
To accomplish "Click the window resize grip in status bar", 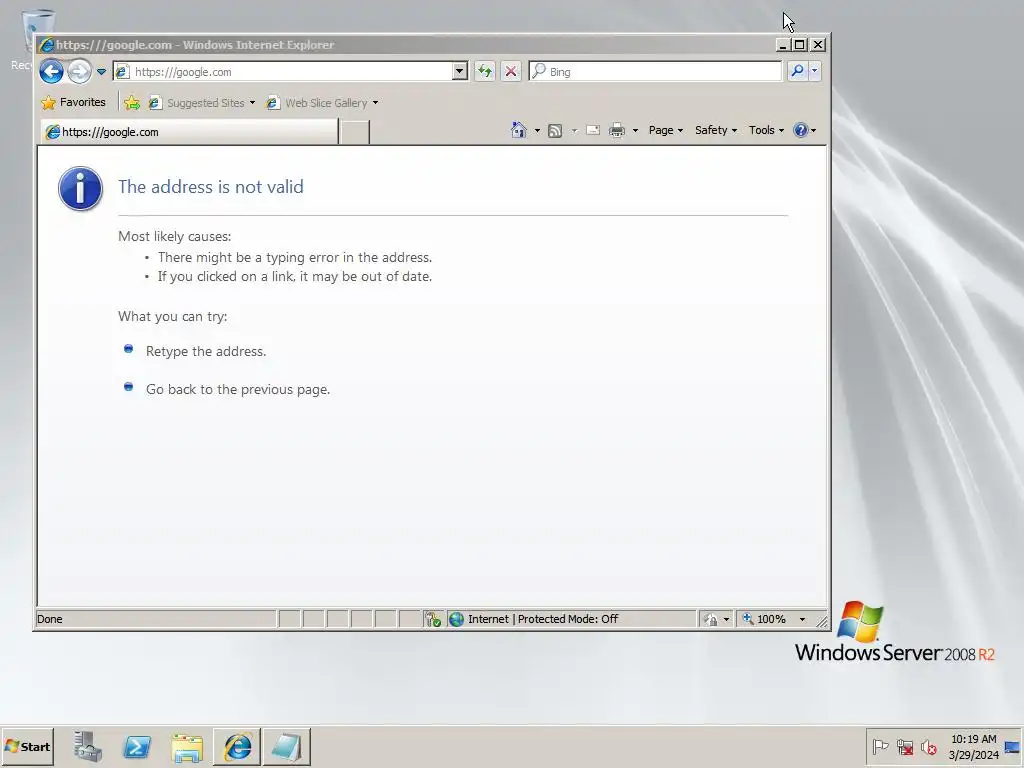I will coord(822,621).
